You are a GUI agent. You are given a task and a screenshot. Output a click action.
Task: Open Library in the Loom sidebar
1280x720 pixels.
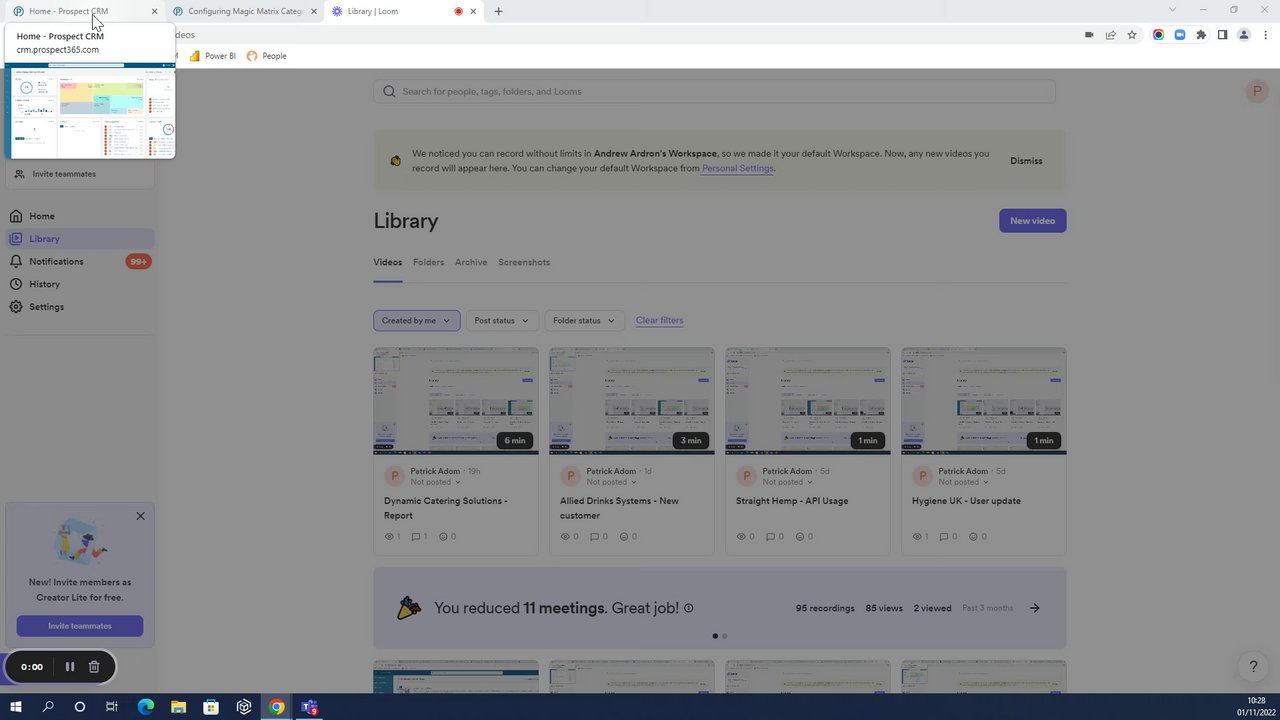click(x=79, y=239)
